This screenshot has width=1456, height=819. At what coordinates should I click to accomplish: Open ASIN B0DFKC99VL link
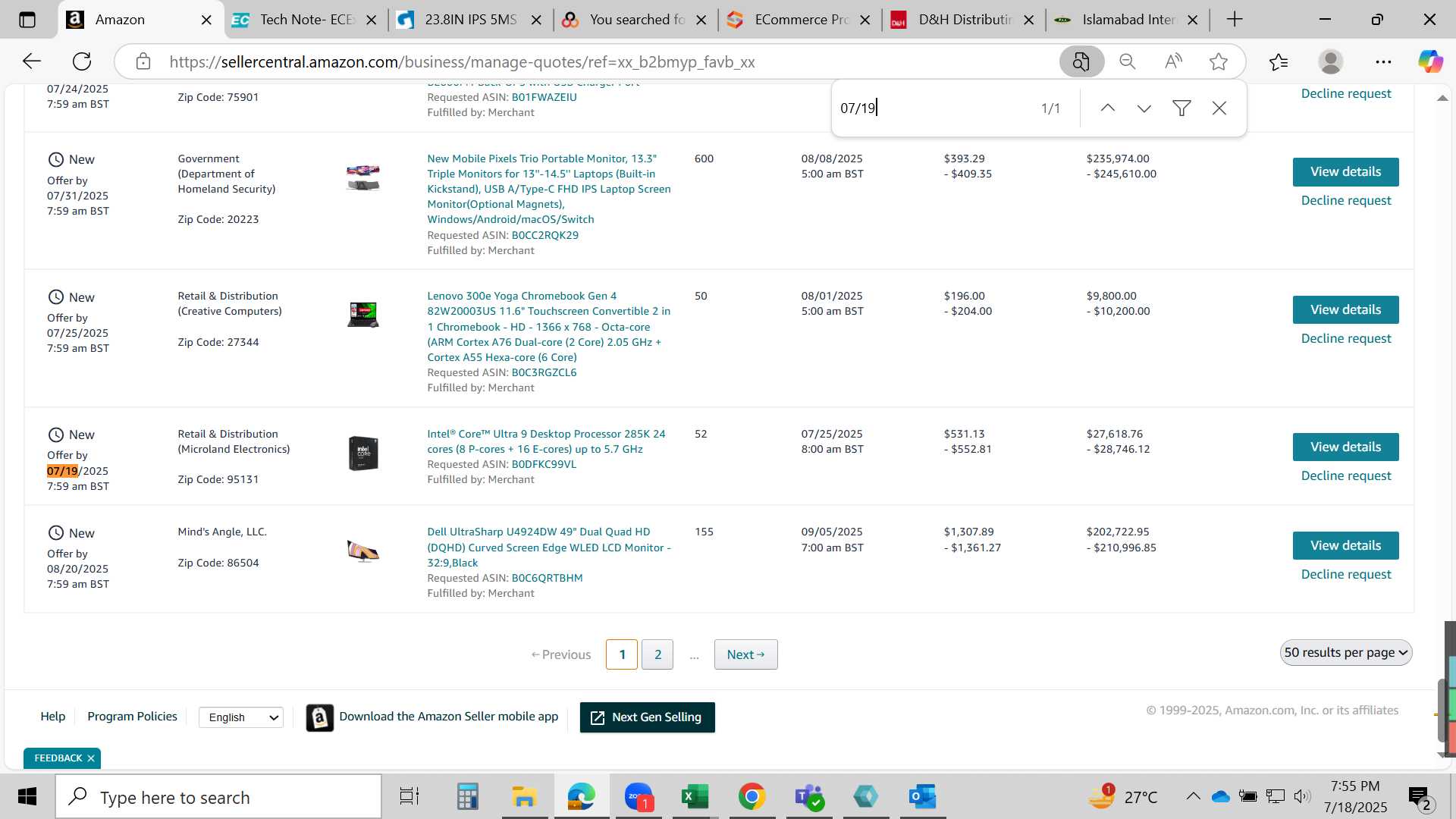[544, 465]
